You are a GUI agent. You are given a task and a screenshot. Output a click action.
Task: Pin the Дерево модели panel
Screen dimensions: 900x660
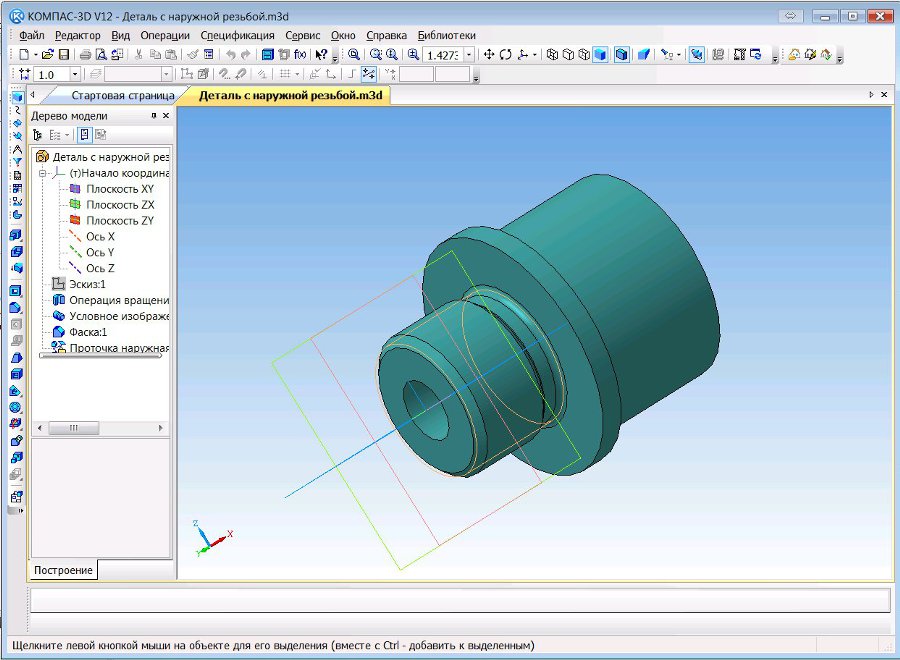coord(154,116)
